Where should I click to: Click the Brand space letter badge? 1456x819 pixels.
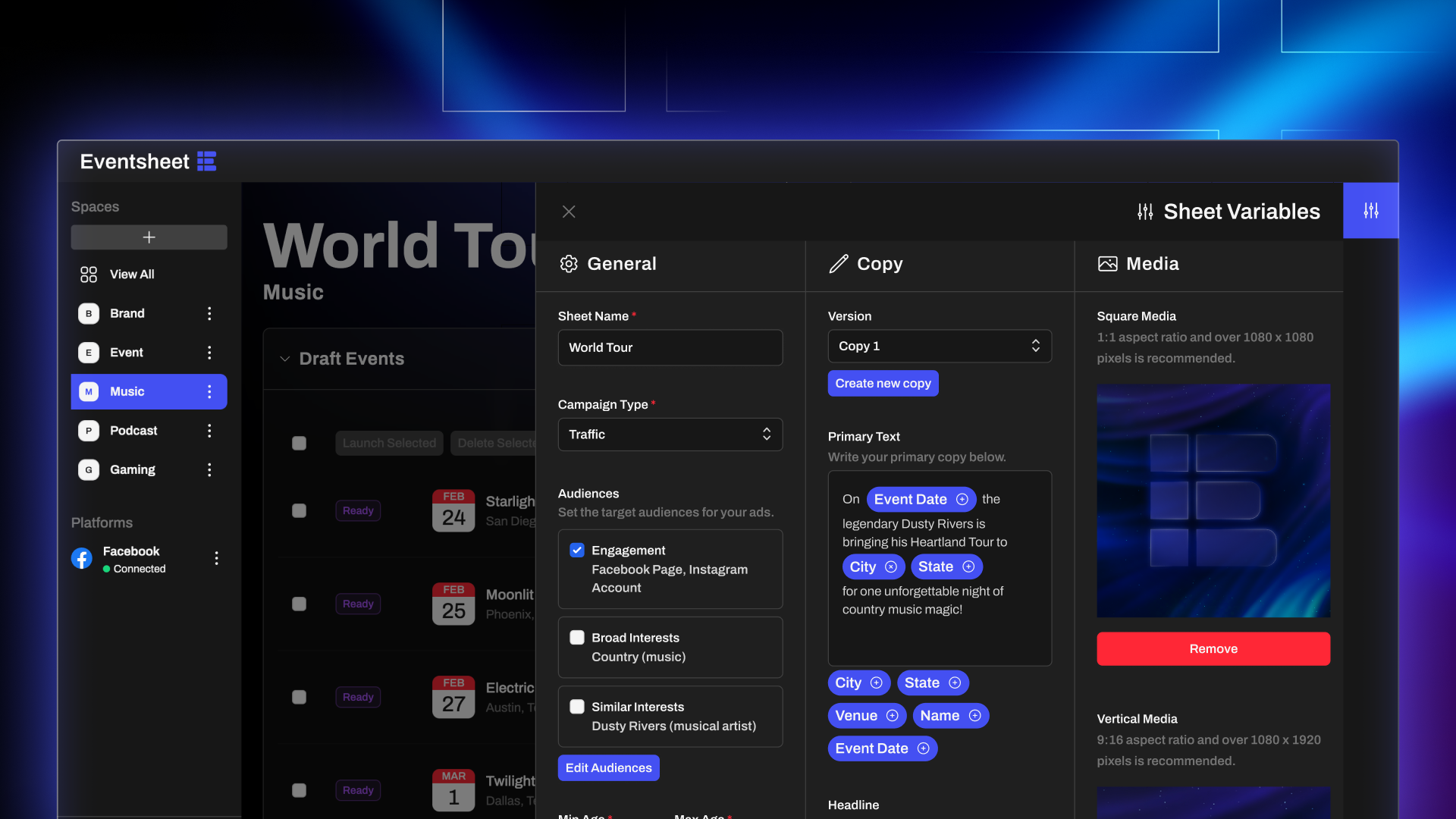click(89, 314)
